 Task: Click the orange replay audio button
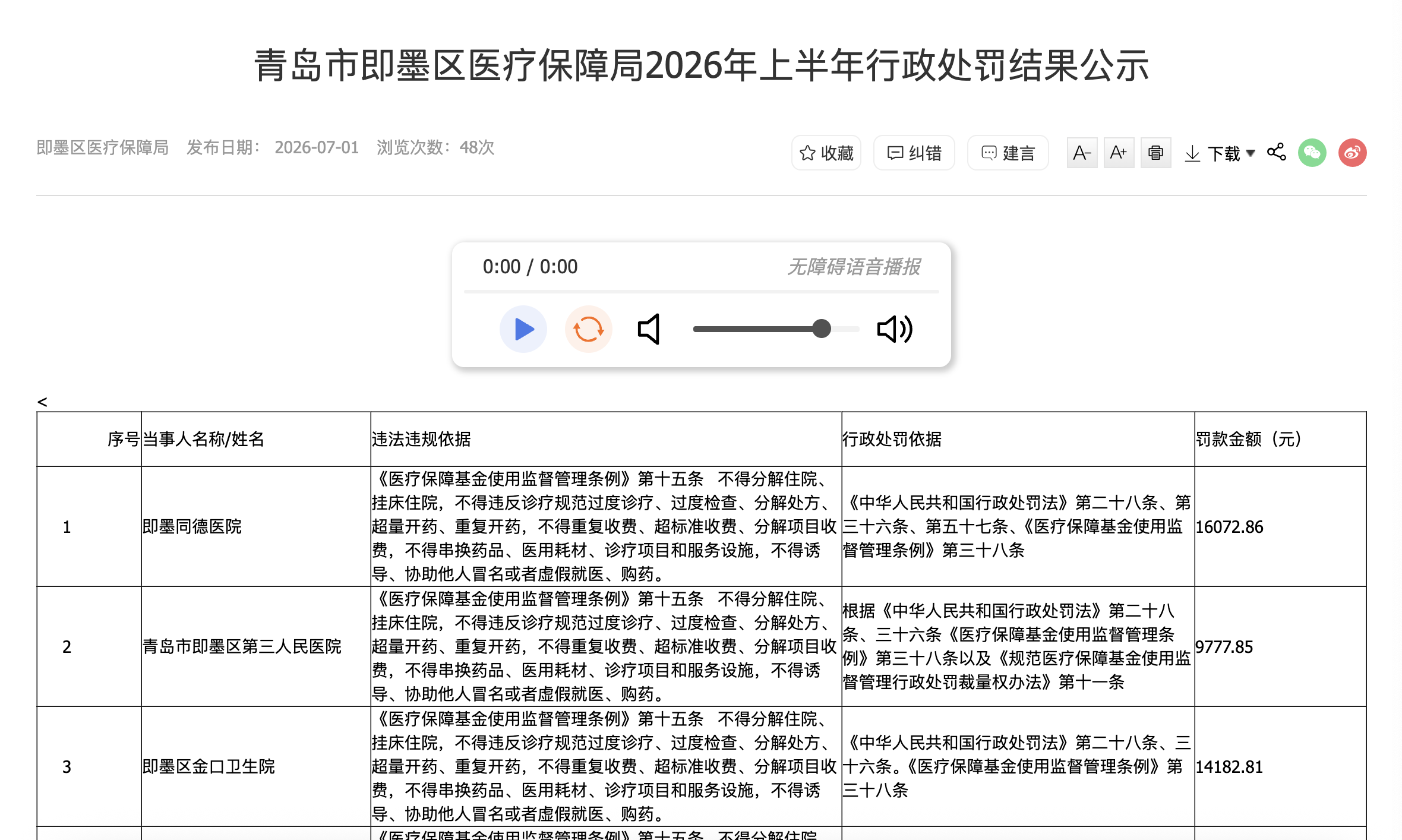[588, 329]
